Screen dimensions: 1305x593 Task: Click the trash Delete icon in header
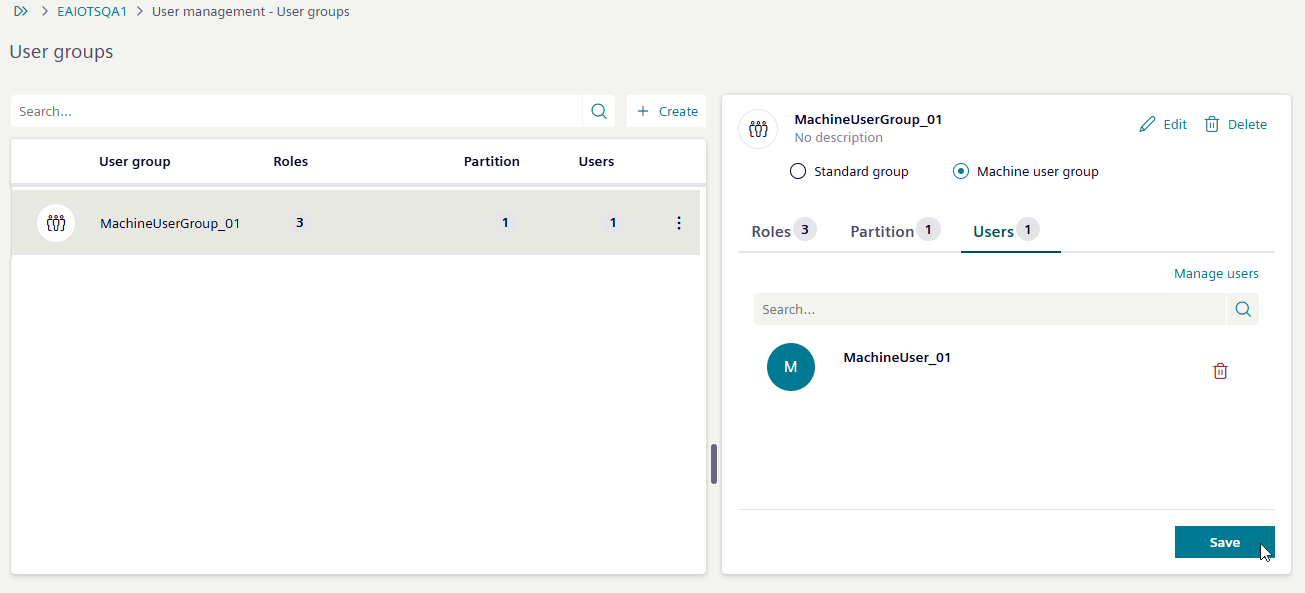(1212, 125)
